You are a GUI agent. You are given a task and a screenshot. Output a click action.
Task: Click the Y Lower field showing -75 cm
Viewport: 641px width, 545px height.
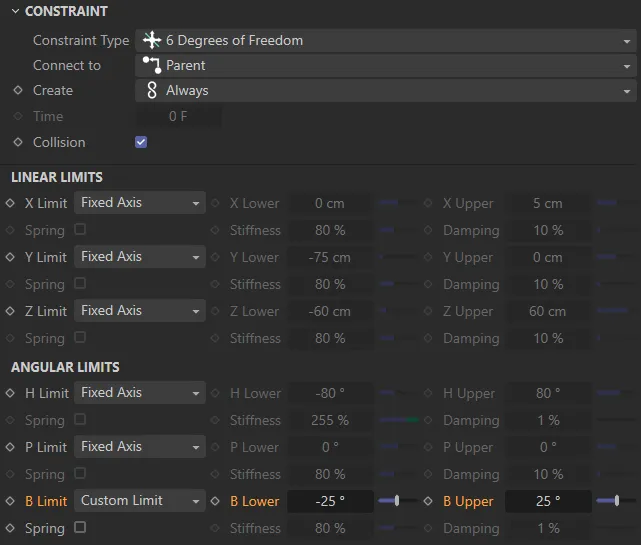pyautogui.click(x=330, y=257)
